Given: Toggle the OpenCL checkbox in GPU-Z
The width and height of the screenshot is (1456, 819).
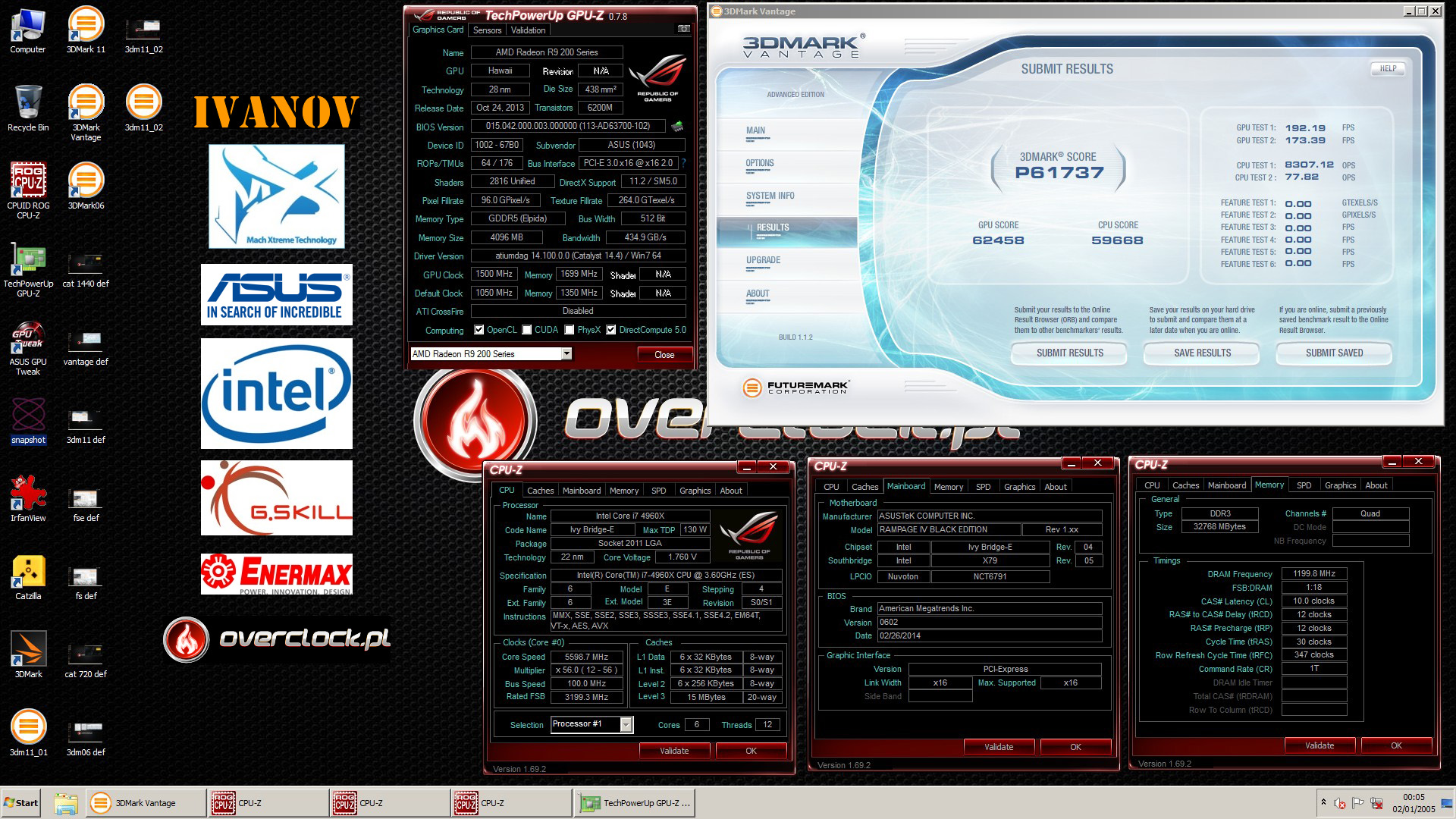Looking at the screenshot, I should click(479, 330).
